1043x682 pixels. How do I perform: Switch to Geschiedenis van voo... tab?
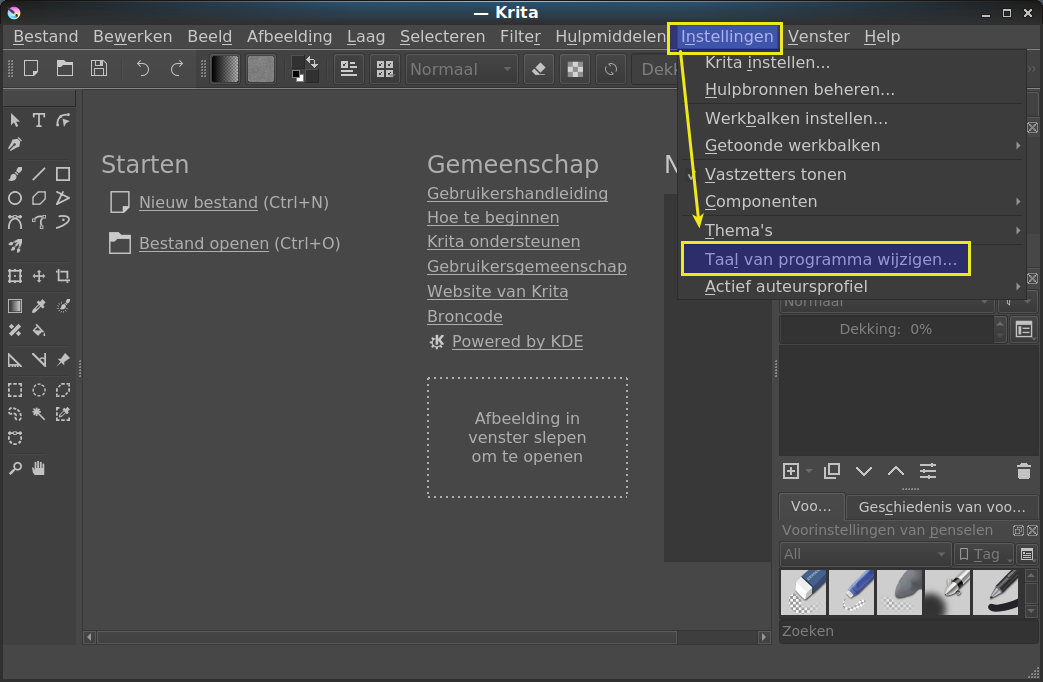click(x=941, y=507)
